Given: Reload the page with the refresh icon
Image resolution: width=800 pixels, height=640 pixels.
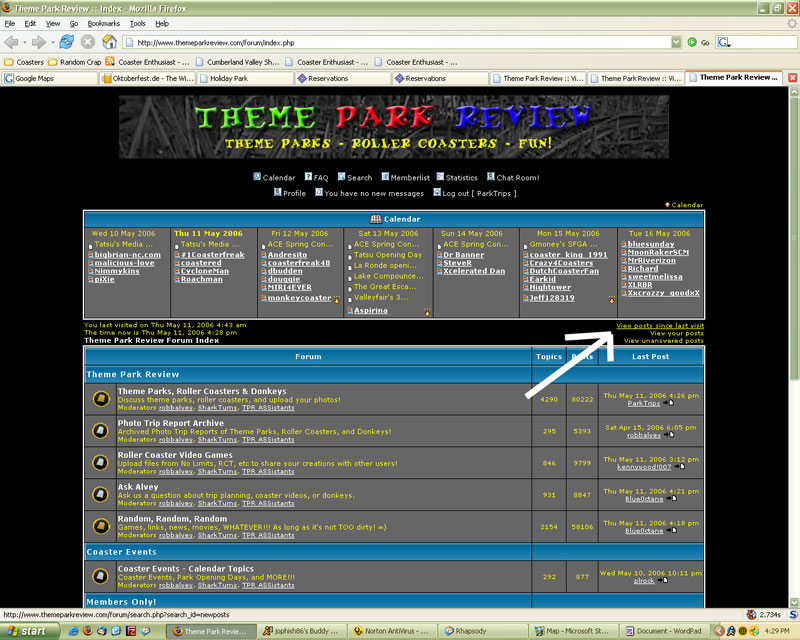Looking at the screenshot, I should 66,42.
